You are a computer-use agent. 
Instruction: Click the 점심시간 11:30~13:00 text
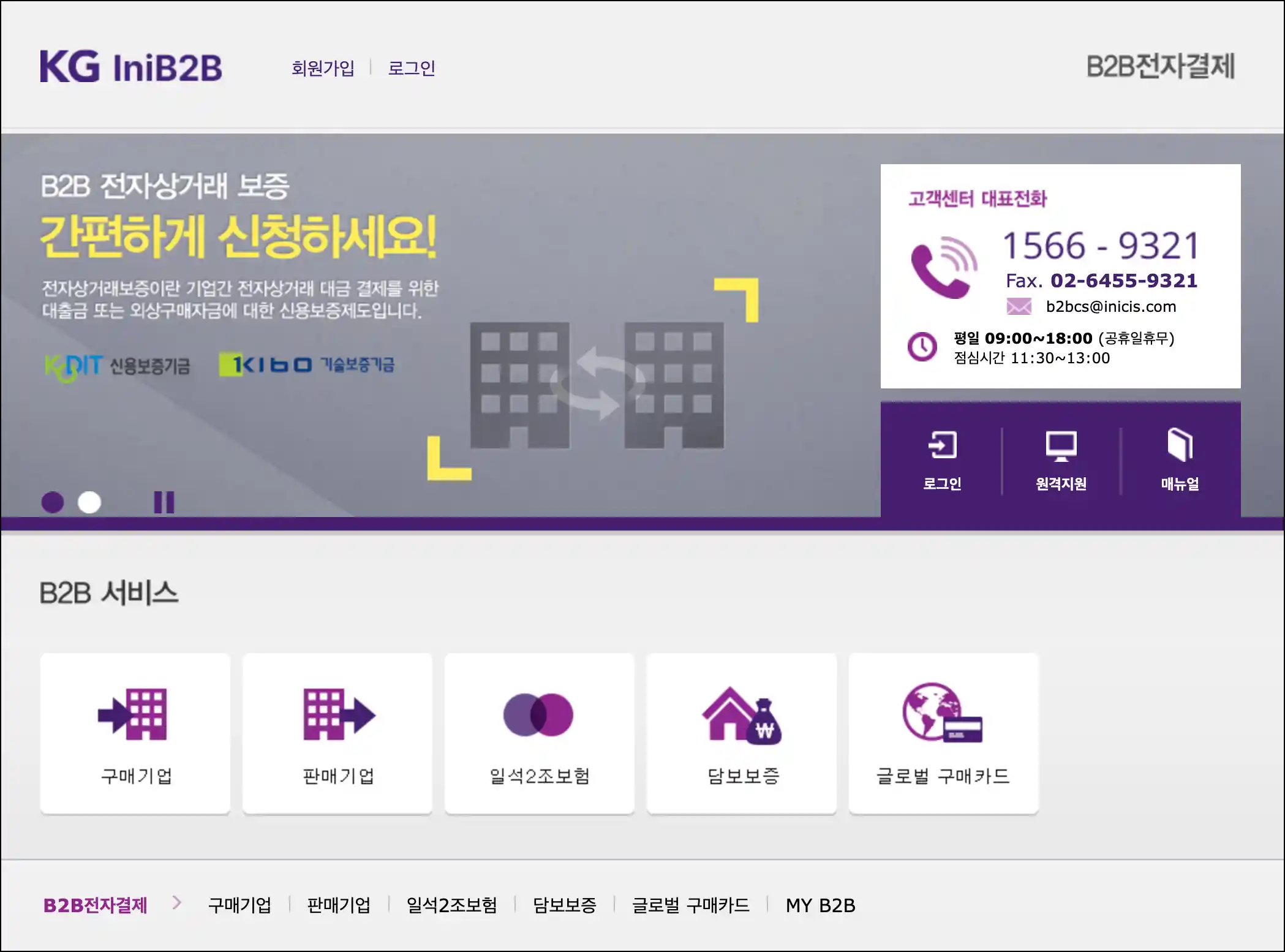coord(1032,358)
